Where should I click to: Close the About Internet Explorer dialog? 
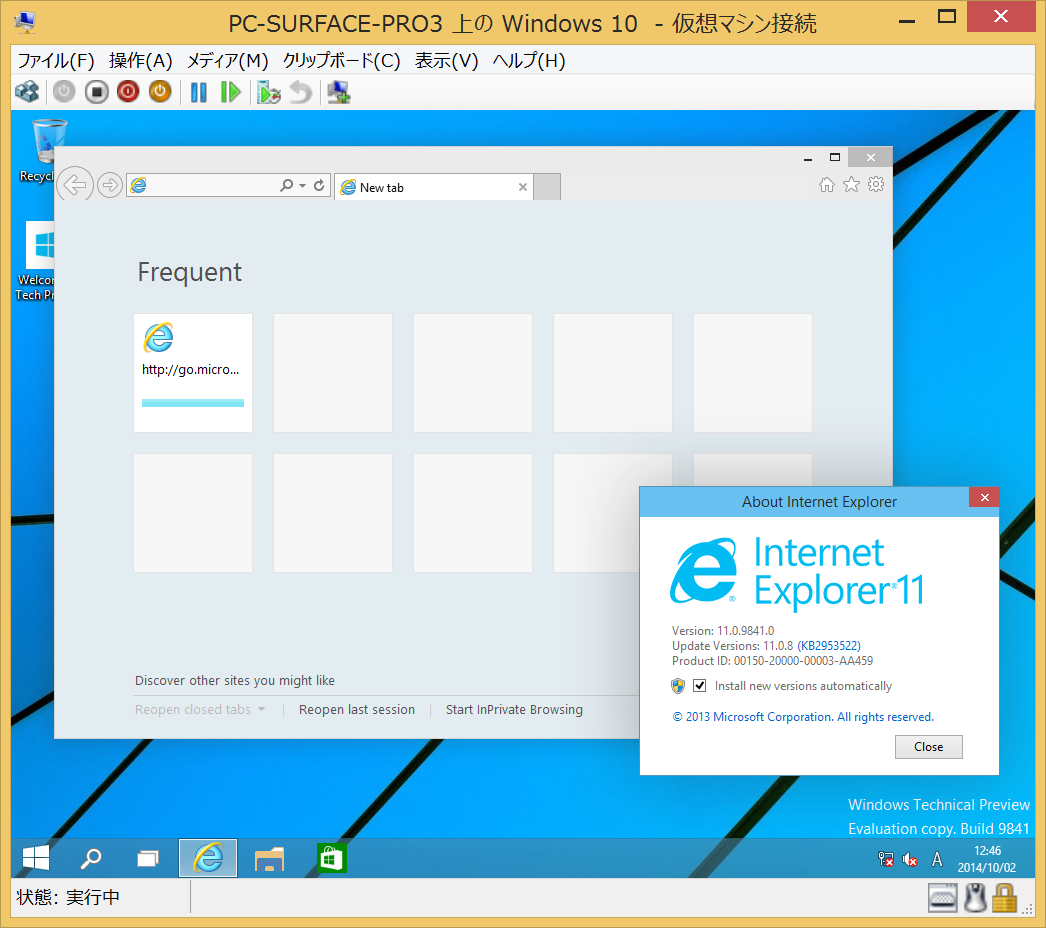(x=928, y=746)
